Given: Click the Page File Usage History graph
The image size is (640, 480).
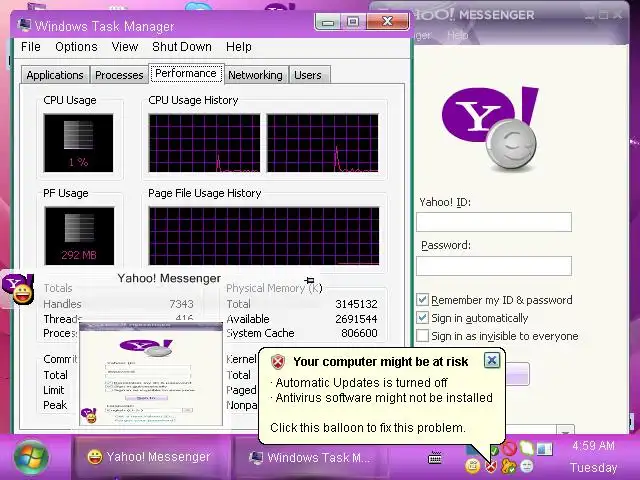Looking at the screenshot, I should click(264, 236).
